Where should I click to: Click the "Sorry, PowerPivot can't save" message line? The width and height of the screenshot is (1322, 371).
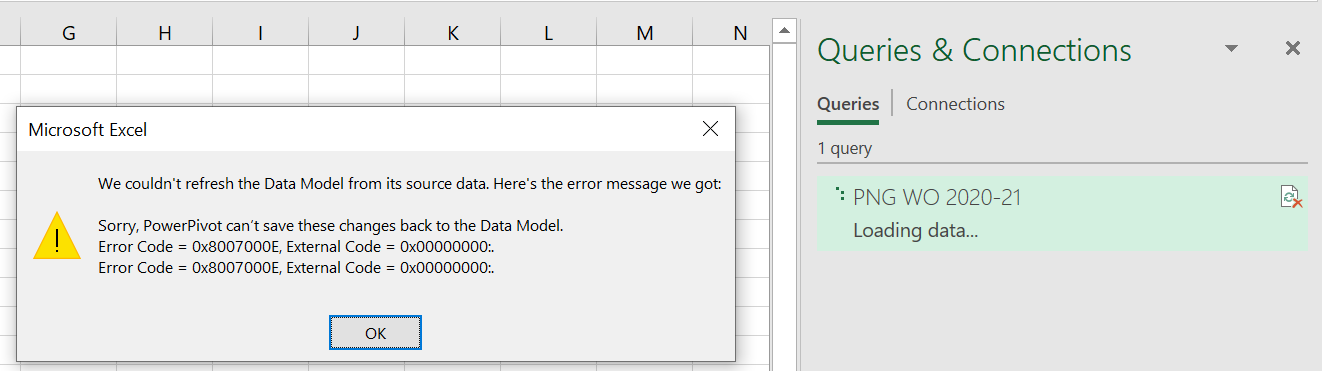point(331,227)
